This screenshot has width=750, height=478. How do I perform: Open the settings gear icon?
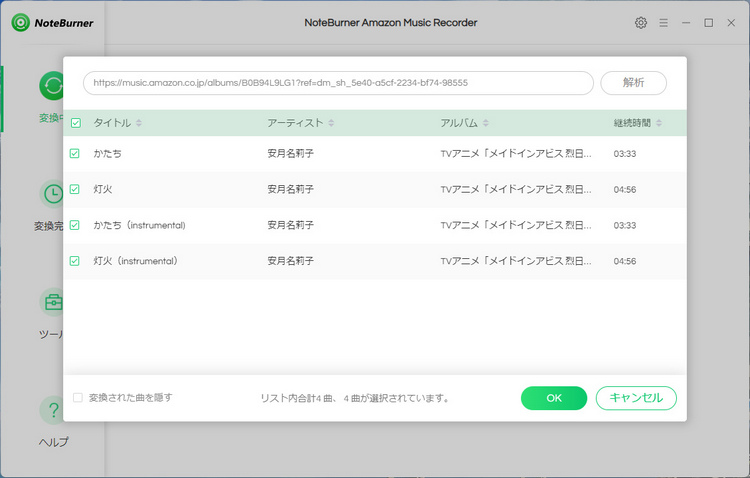tap(641, 22)
